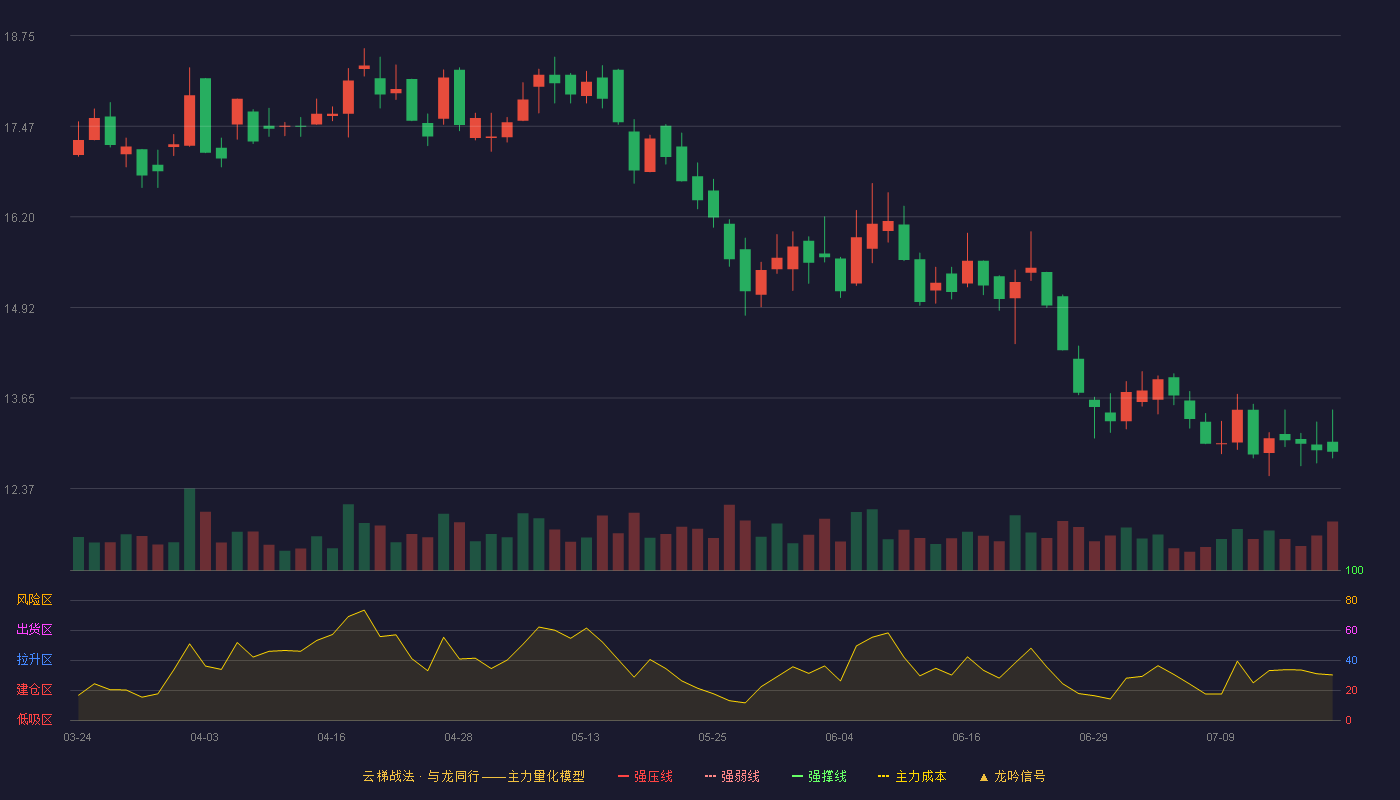Select the 07-09 date label
The height and width of the screenshot is (800, 1400).
click(1220, 737)
